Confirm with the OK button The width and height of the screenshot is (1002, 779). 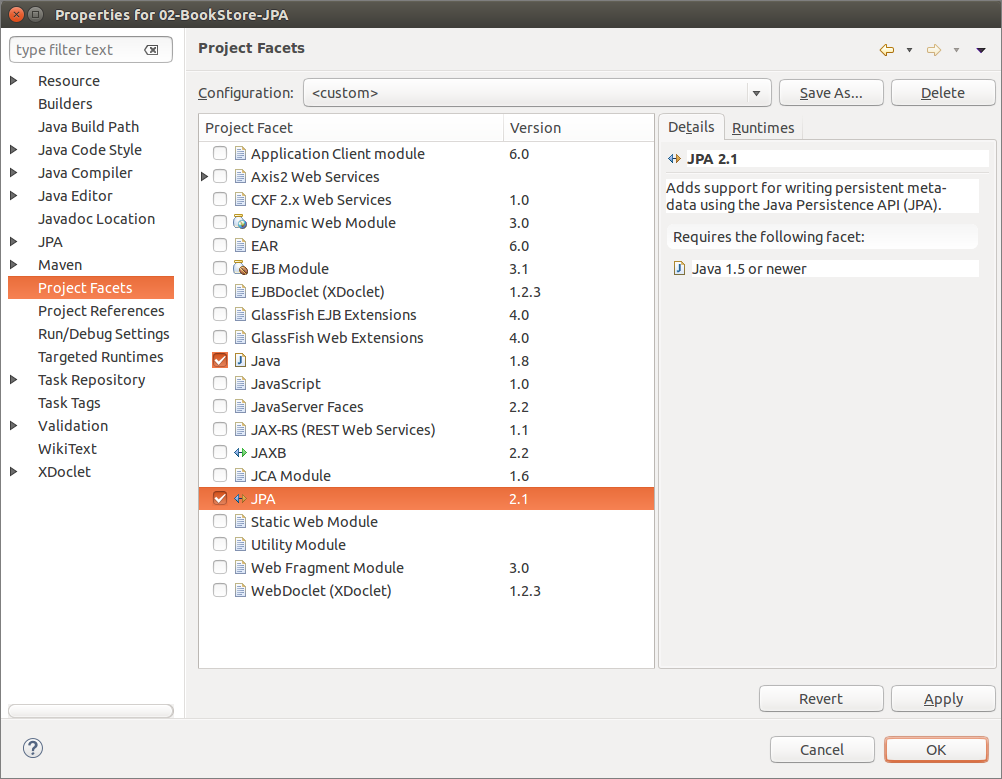[x=936, y=750]
